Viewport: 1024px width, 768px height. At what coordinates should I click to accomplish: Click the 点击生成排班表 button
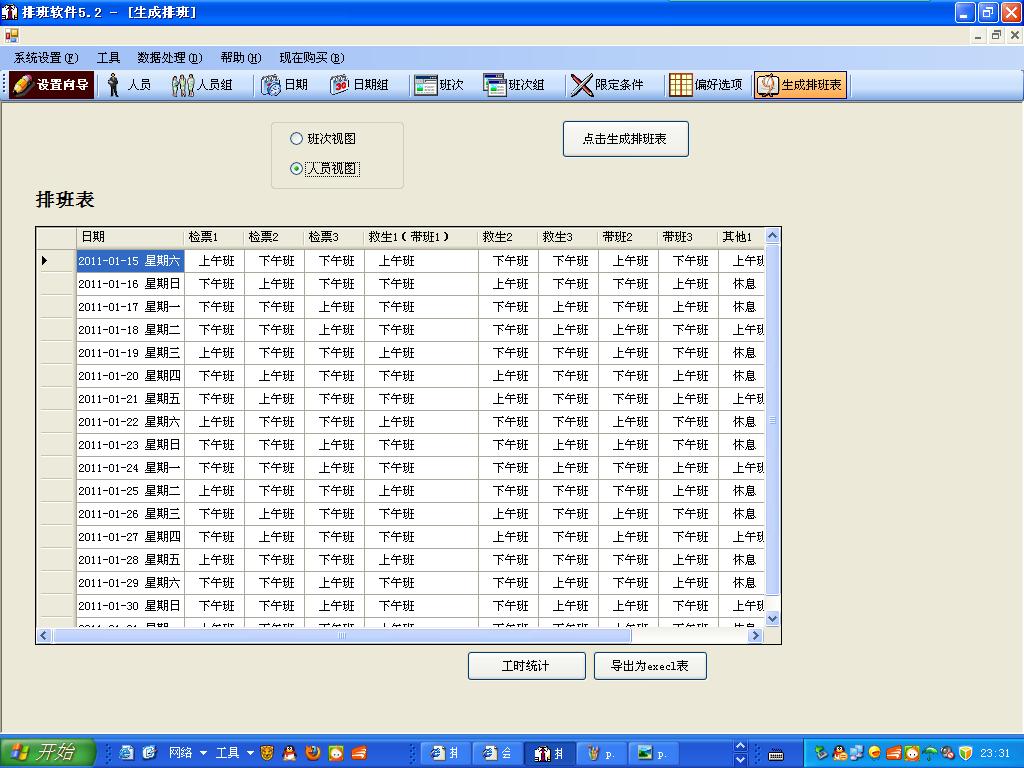pyautogui.click(x=626, y=138)
